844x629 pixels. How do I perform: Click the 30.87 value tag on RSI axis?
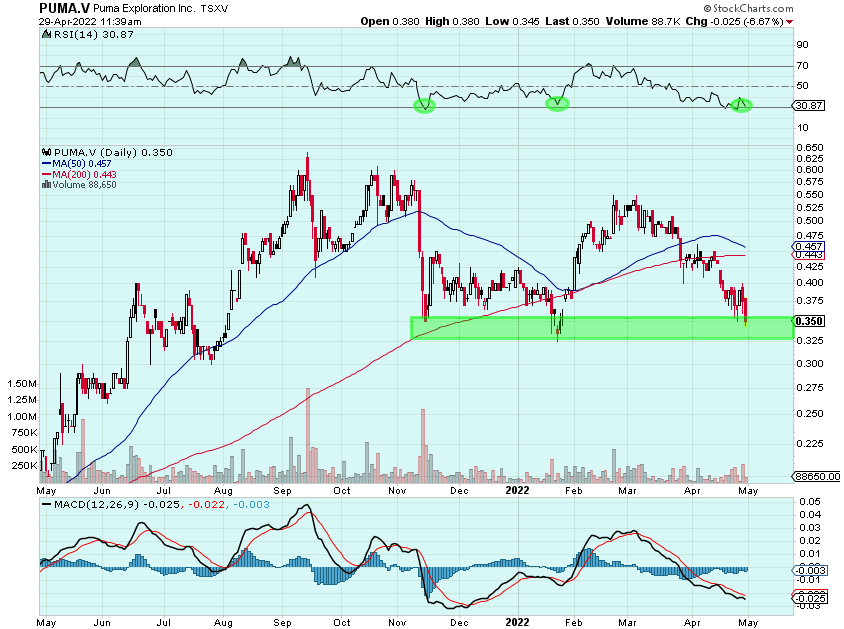(x=810, y=105)
